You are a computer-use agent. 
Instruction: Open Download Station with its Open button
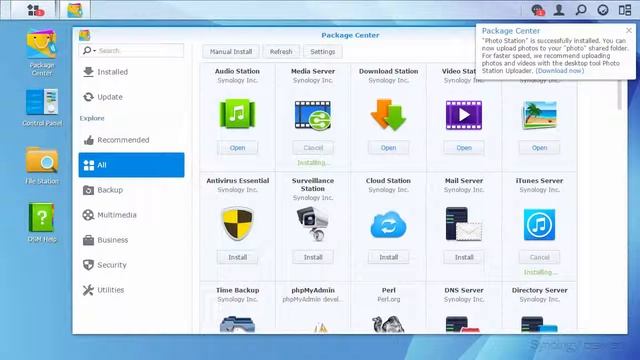[x=388, y=148]
